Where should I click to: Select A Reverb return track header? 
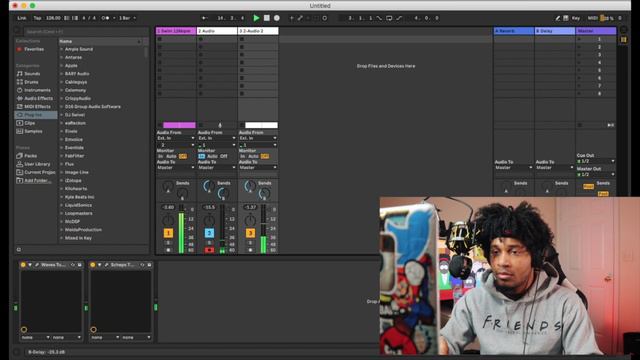(514, 31)
